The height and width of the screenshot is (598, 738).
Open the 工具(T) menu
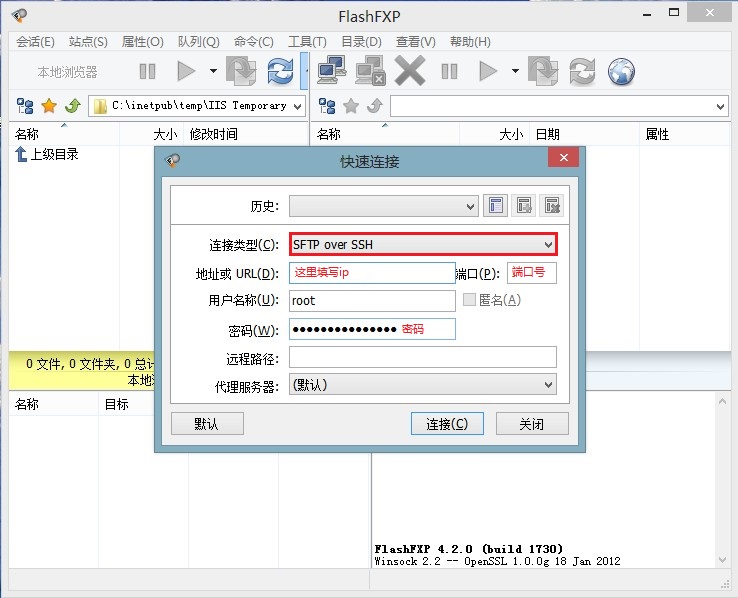307,42
